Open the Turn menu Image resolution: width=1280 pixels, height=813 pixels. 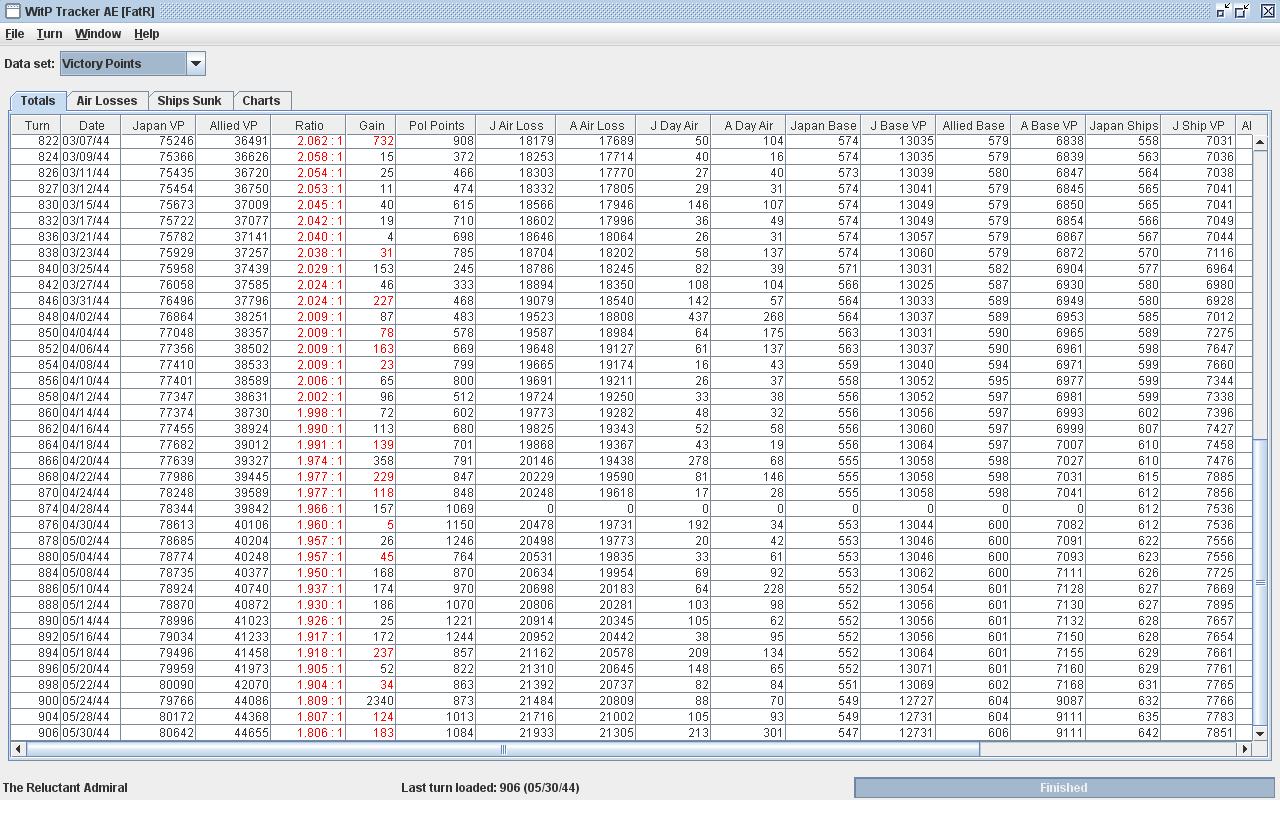point(49,34)
